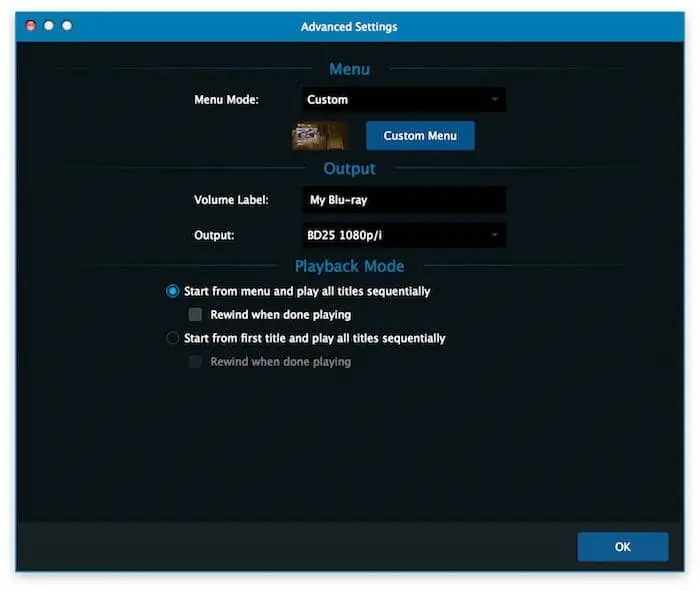Confirm settings with the OK button
The image size is (700, 591).
(622, 547)
